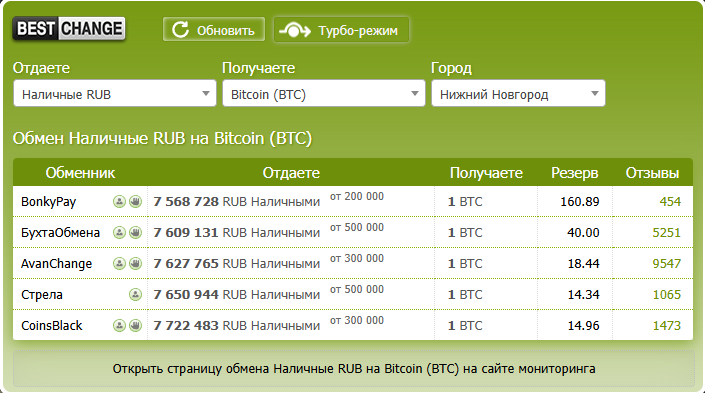Click the person icon in AvanChange row
The image size is (705, 393).
point(119,263)
